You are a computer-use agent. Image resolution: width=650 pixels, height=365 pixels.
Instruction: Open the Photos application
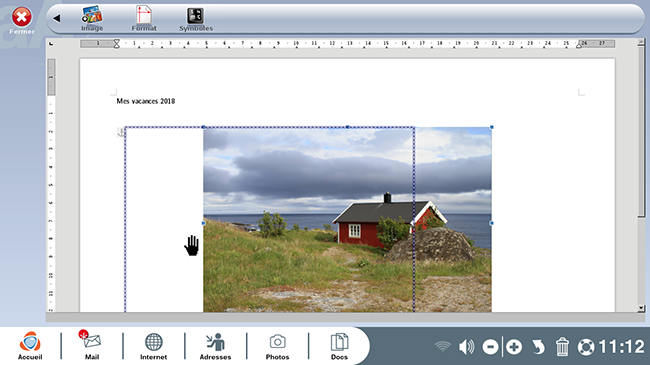click(277, 346)
